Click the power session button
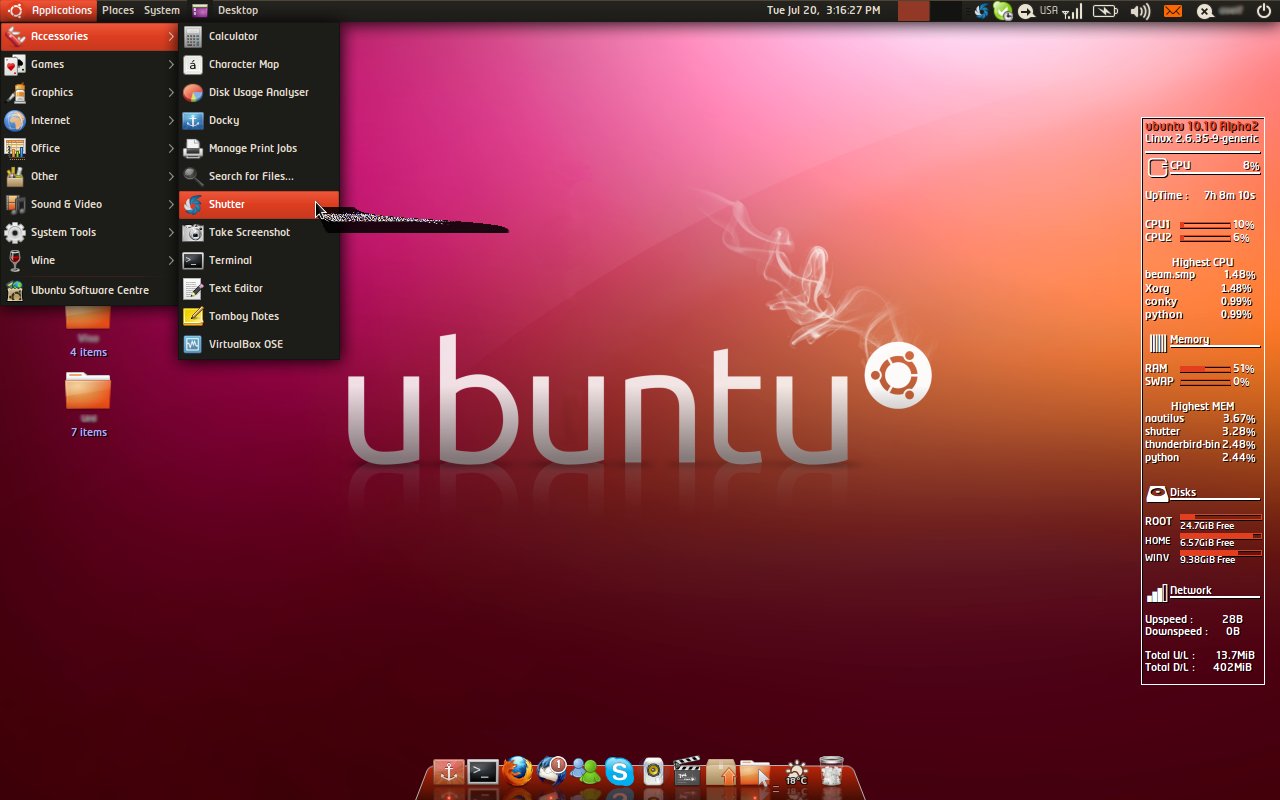Screen dimensions: 1280x800 click(x=1263, y=11)
